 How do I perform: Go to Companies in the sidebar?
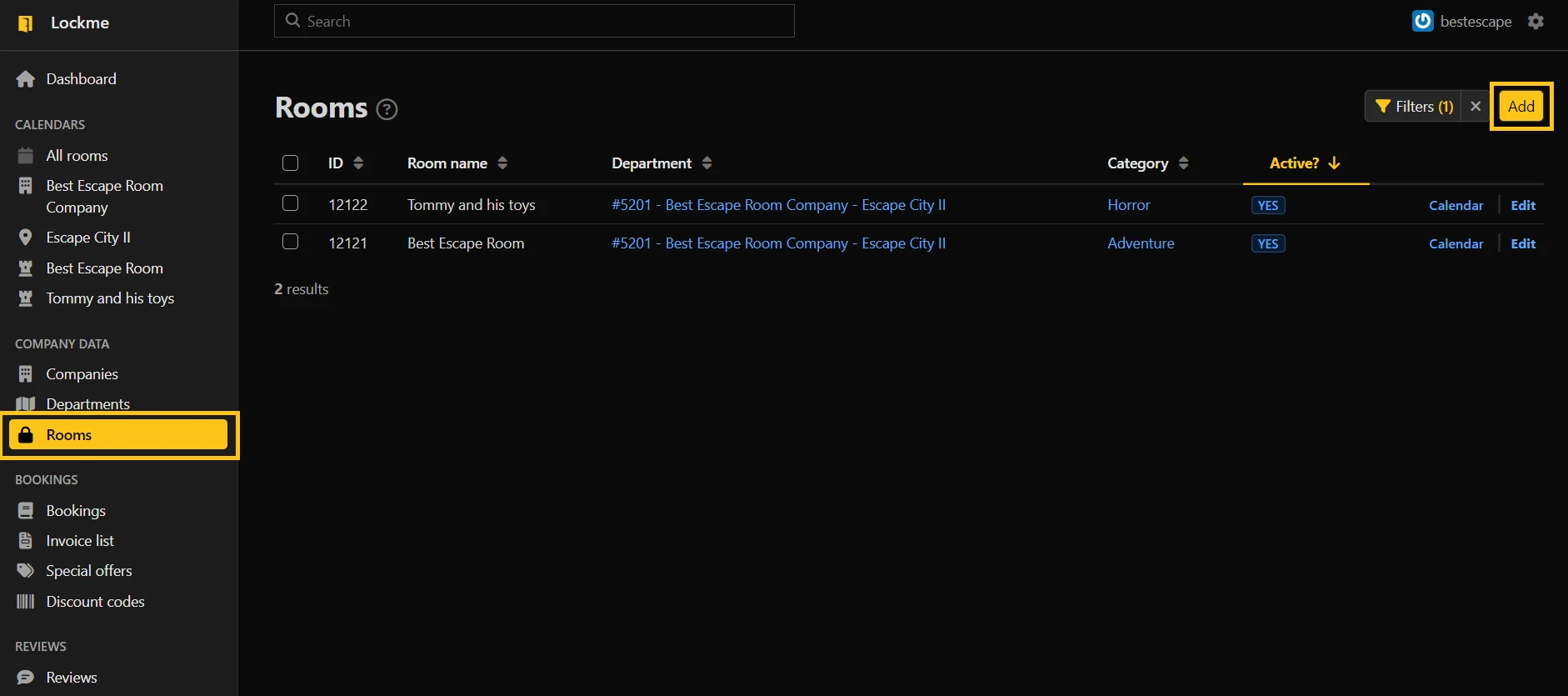click(82, 374)
